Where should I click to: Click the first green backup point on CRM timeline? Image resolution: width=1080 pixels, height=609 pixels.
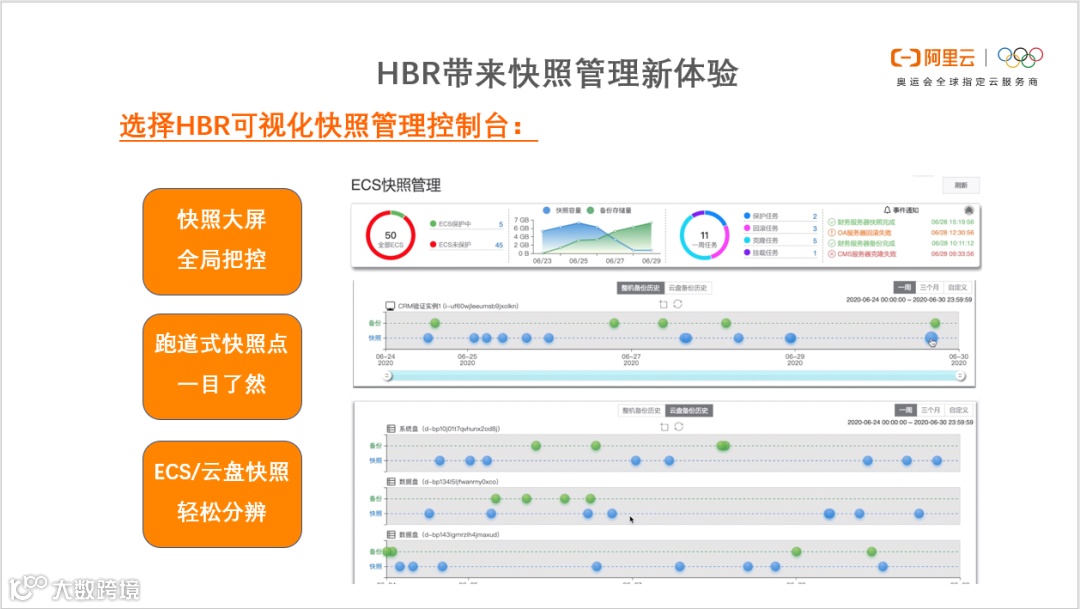(x=435, y=323)
